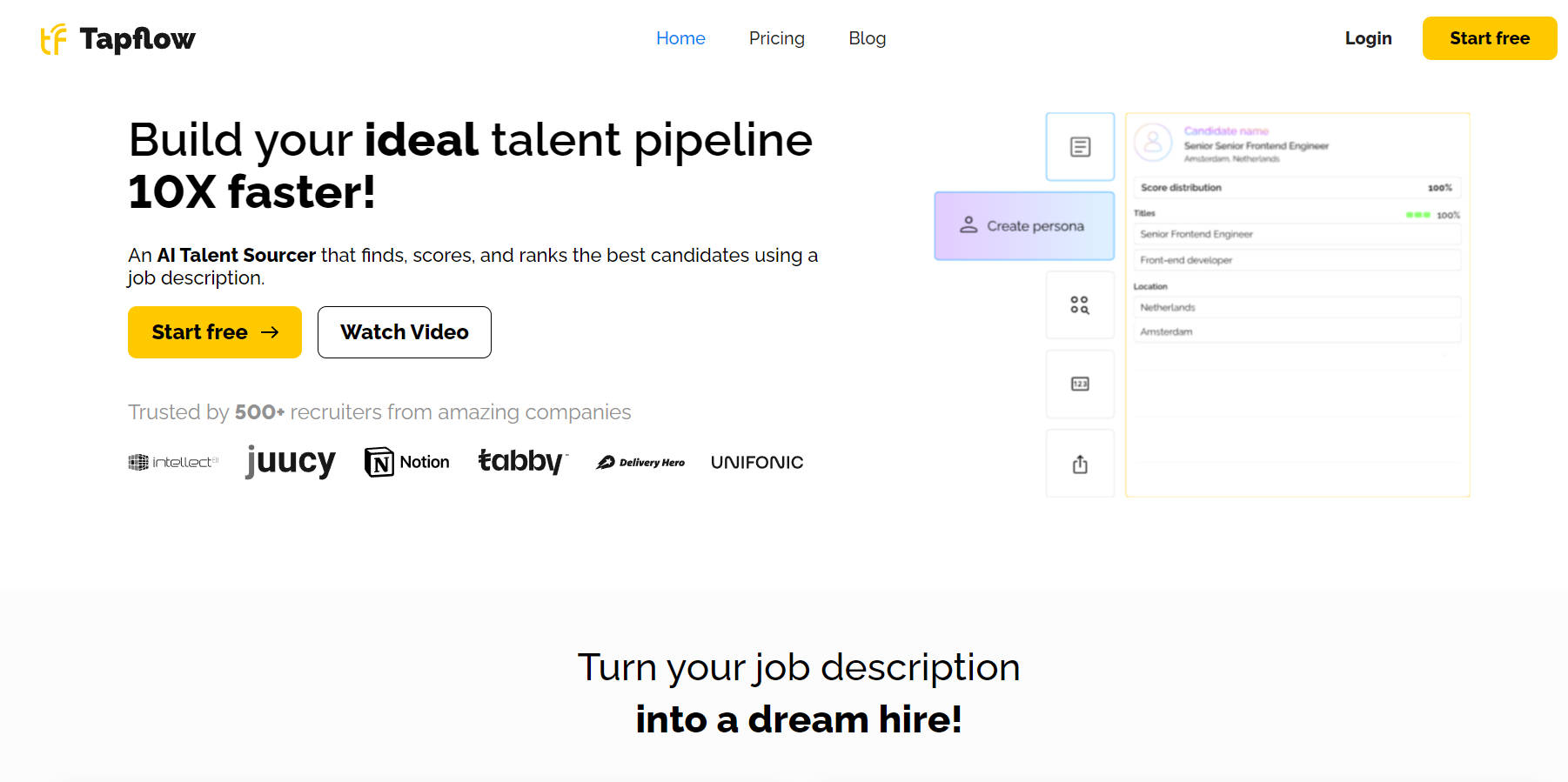Click the Delivery Hero logo
The image size is (1568, 782).
click(640, 463)
